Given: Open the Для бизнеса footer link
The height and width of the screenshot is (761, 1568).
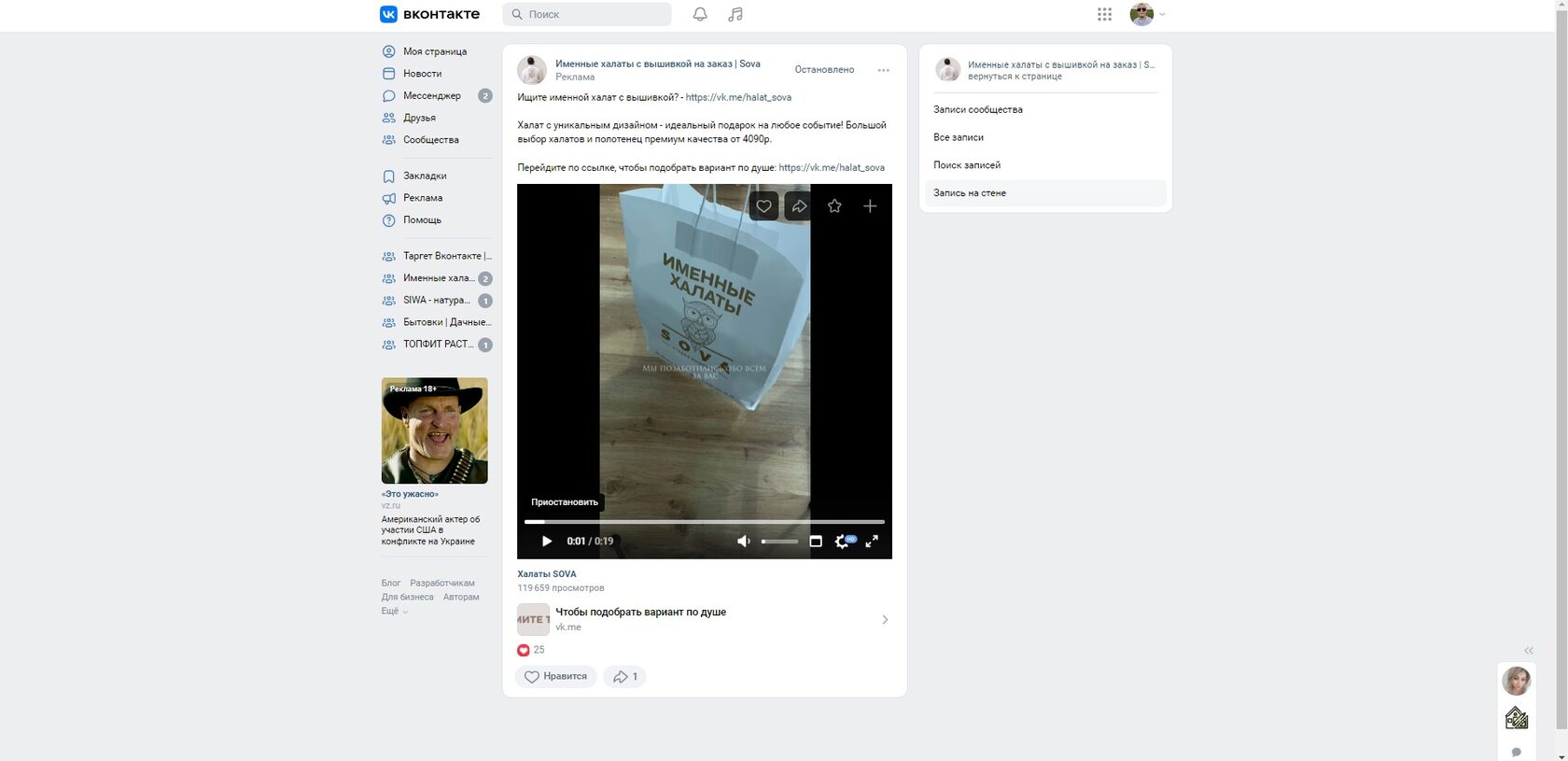Looking at the screenshot, I should point(407,597).
